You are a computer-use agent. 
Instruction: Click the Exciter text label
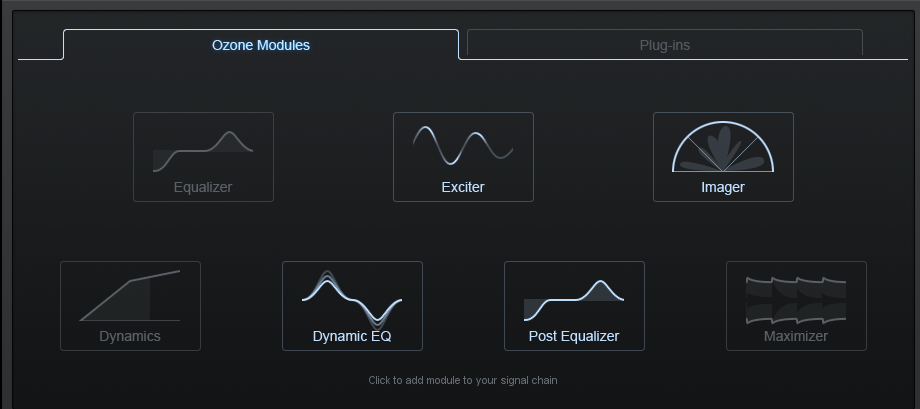[463, 187]
